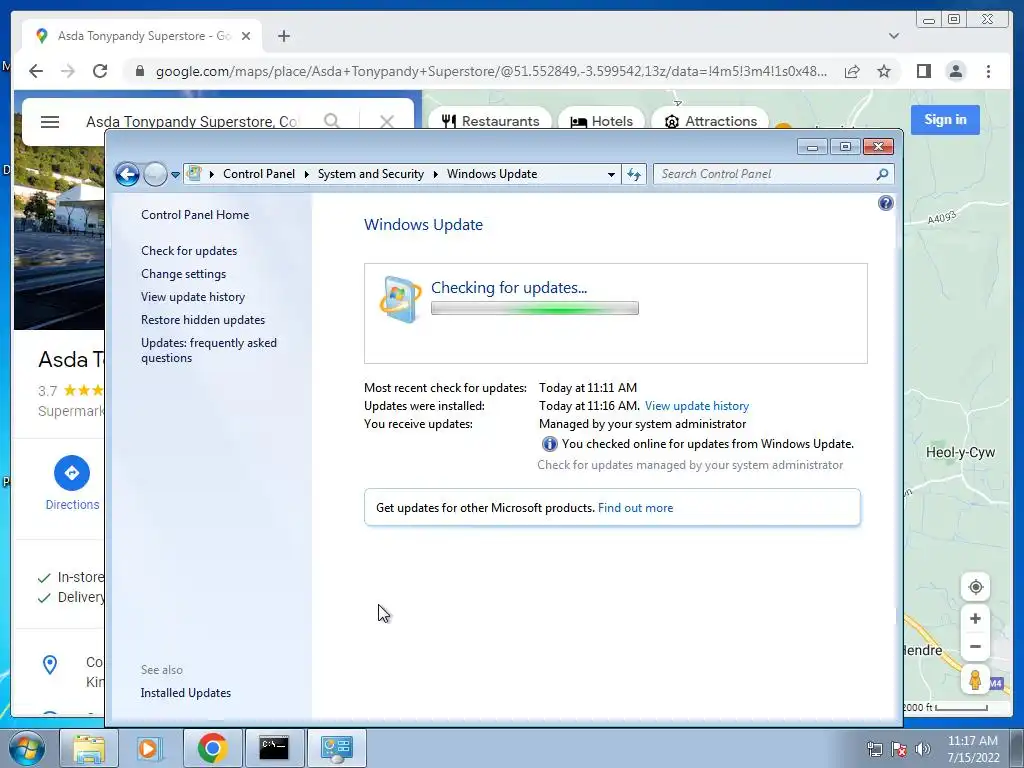Click Asda store photo thumbnail
Viewport: 1024px width, 768px height.
tap(59, 238)
